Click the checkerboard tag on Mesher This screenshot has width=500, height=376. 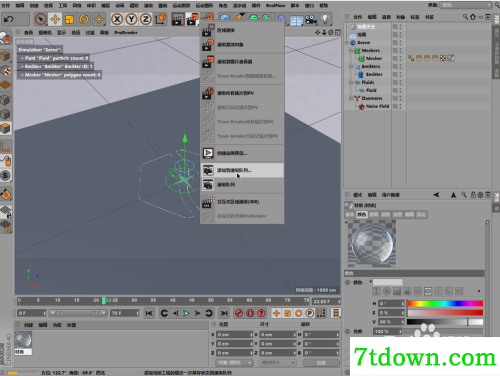pyautogui.click(x=443, y=58)
